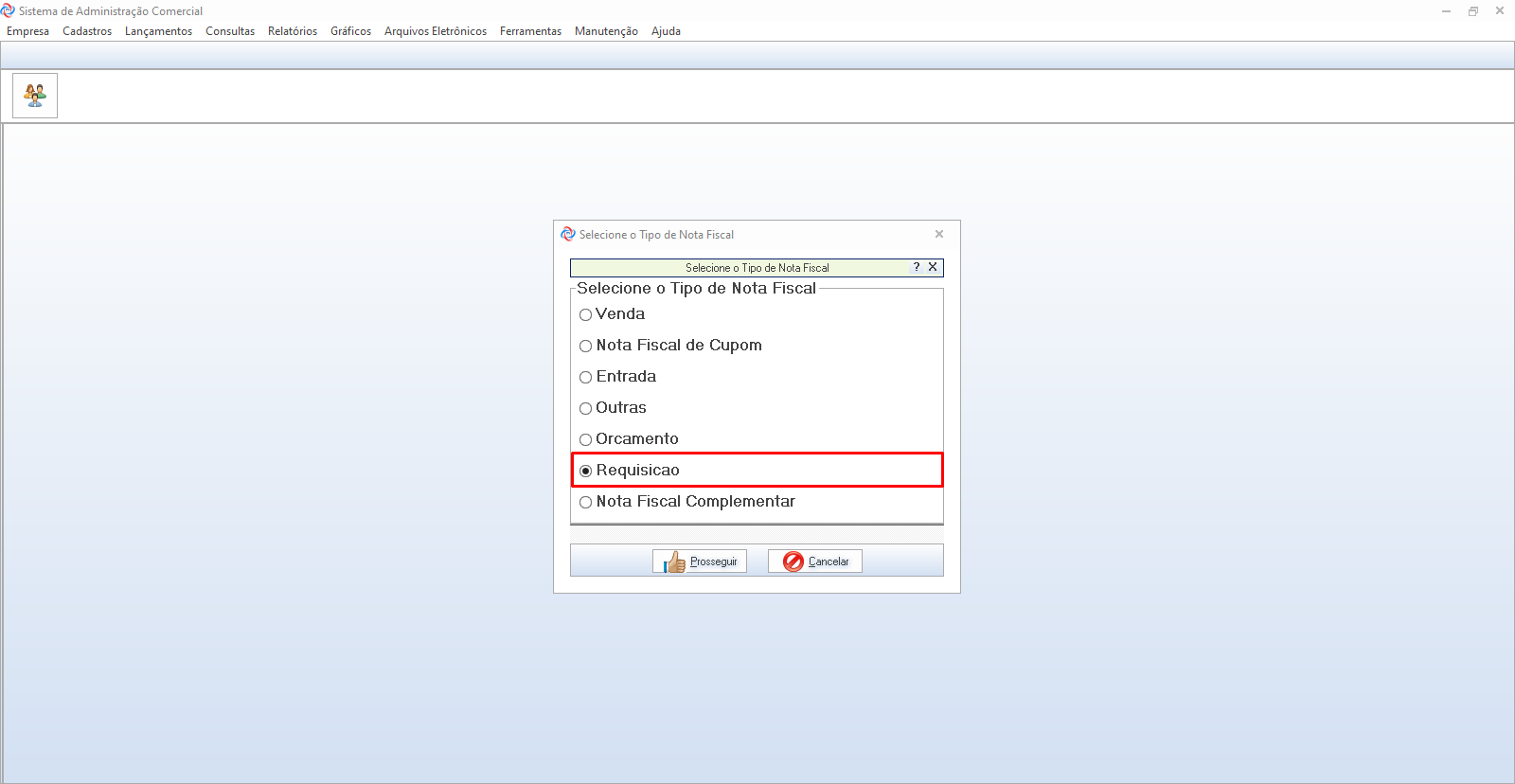The image size is (1515, 784).
Task: Open the Ferramentas menu
Action: point(530,31)
